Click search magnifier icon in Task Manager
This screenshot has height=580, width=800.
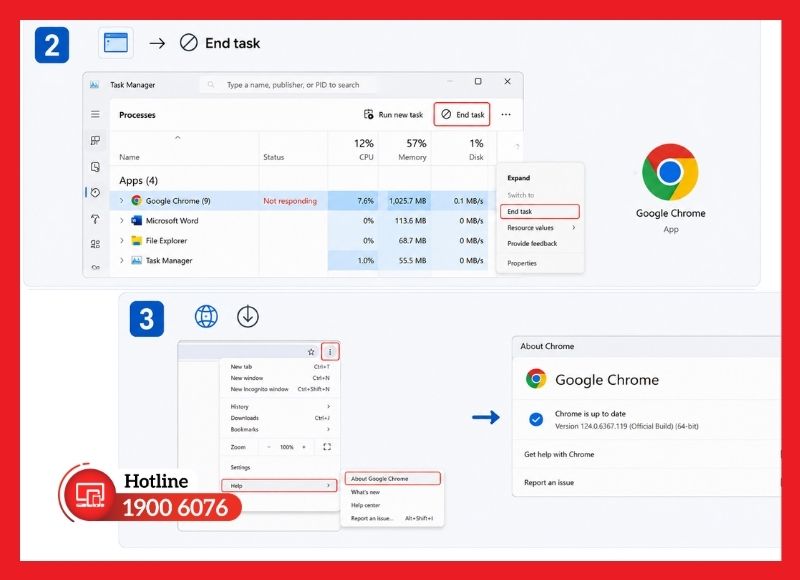211,85
